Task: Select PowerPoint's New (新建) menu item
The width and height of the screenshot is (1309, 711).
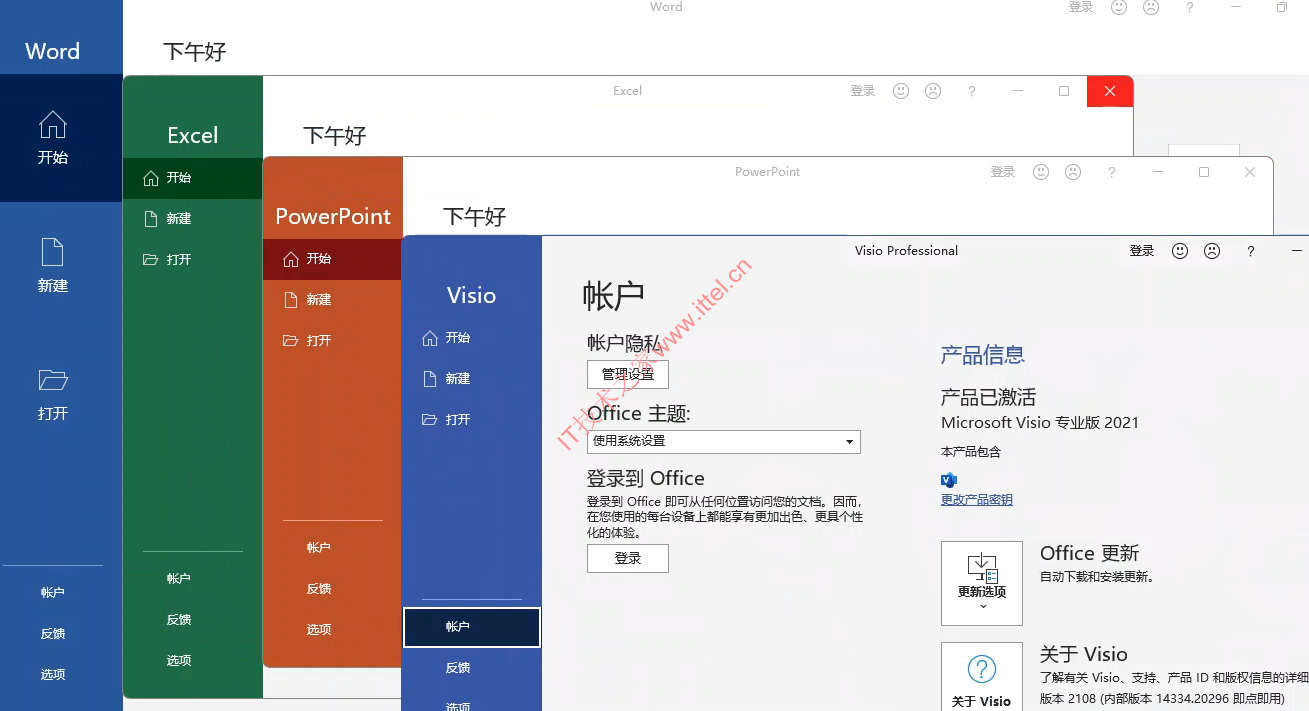Action: [319, 299]
